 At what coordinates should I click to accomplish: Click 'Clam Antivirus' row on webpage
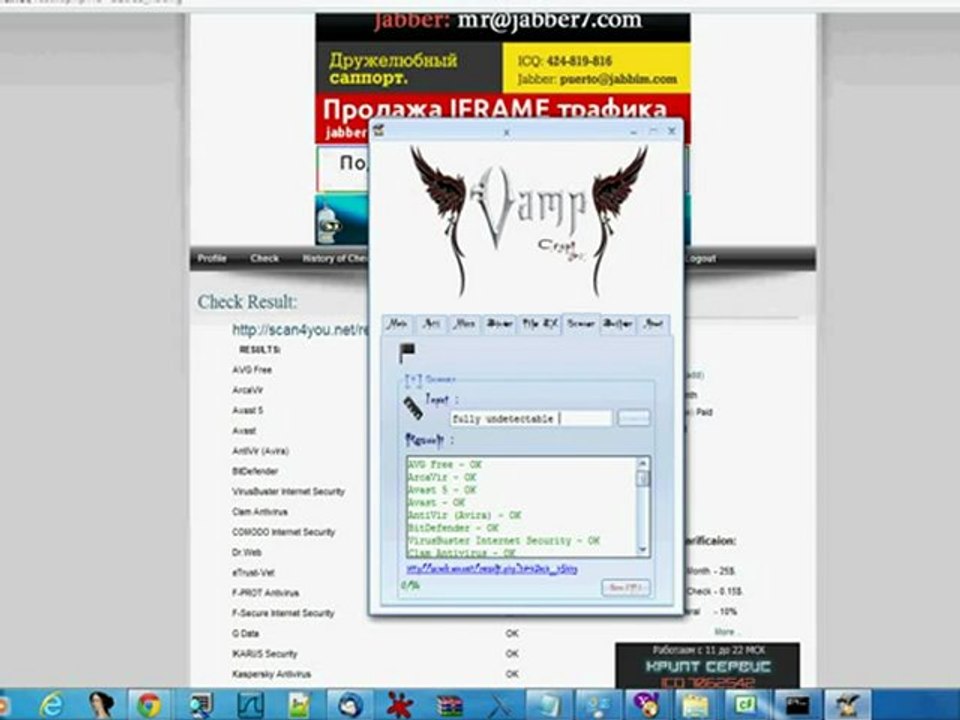pos(260,511)
